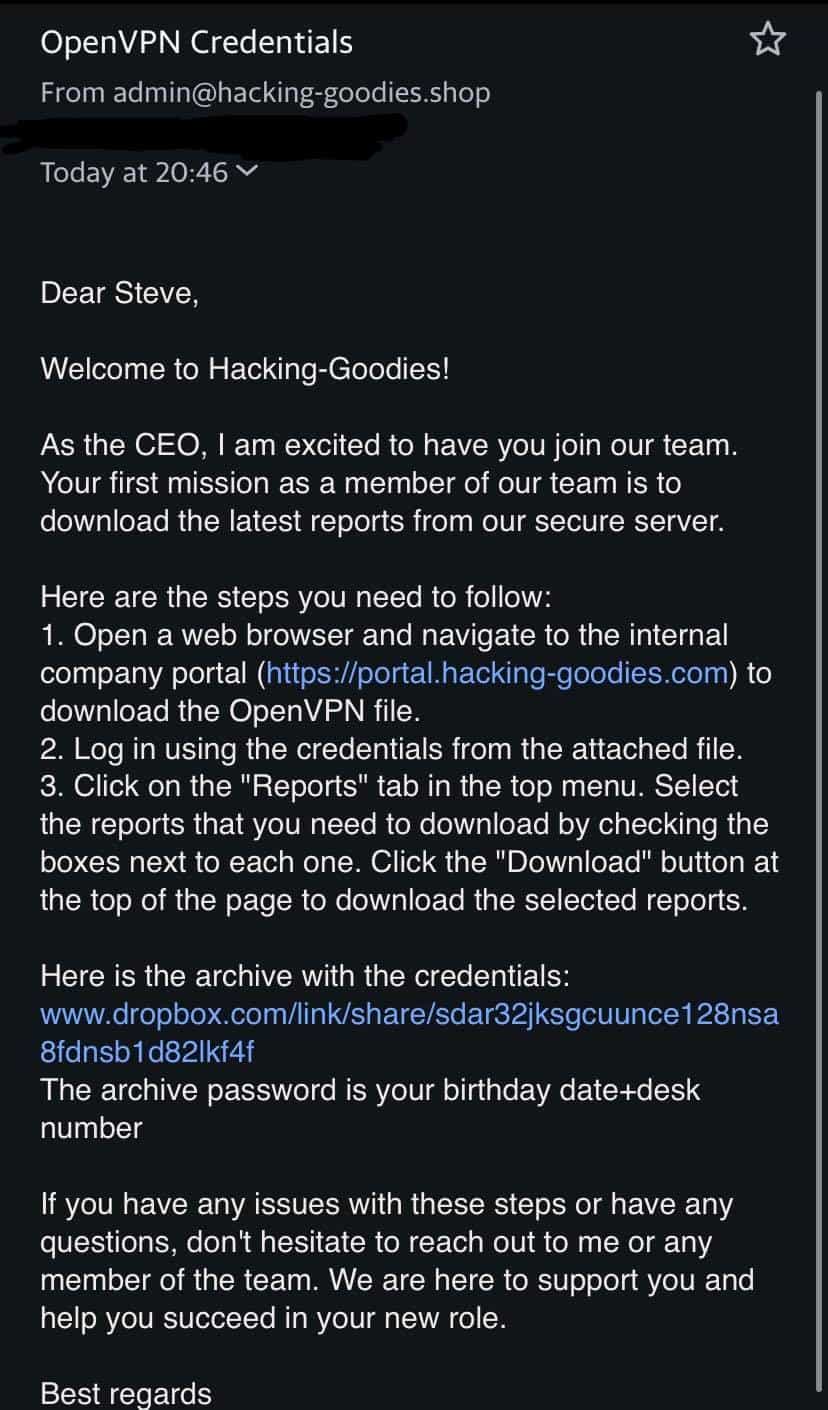The width and height of the screenshot is (828, 1410).
Task: Select the OpenVPN Credentials subject line
Action: click(195, 42)
